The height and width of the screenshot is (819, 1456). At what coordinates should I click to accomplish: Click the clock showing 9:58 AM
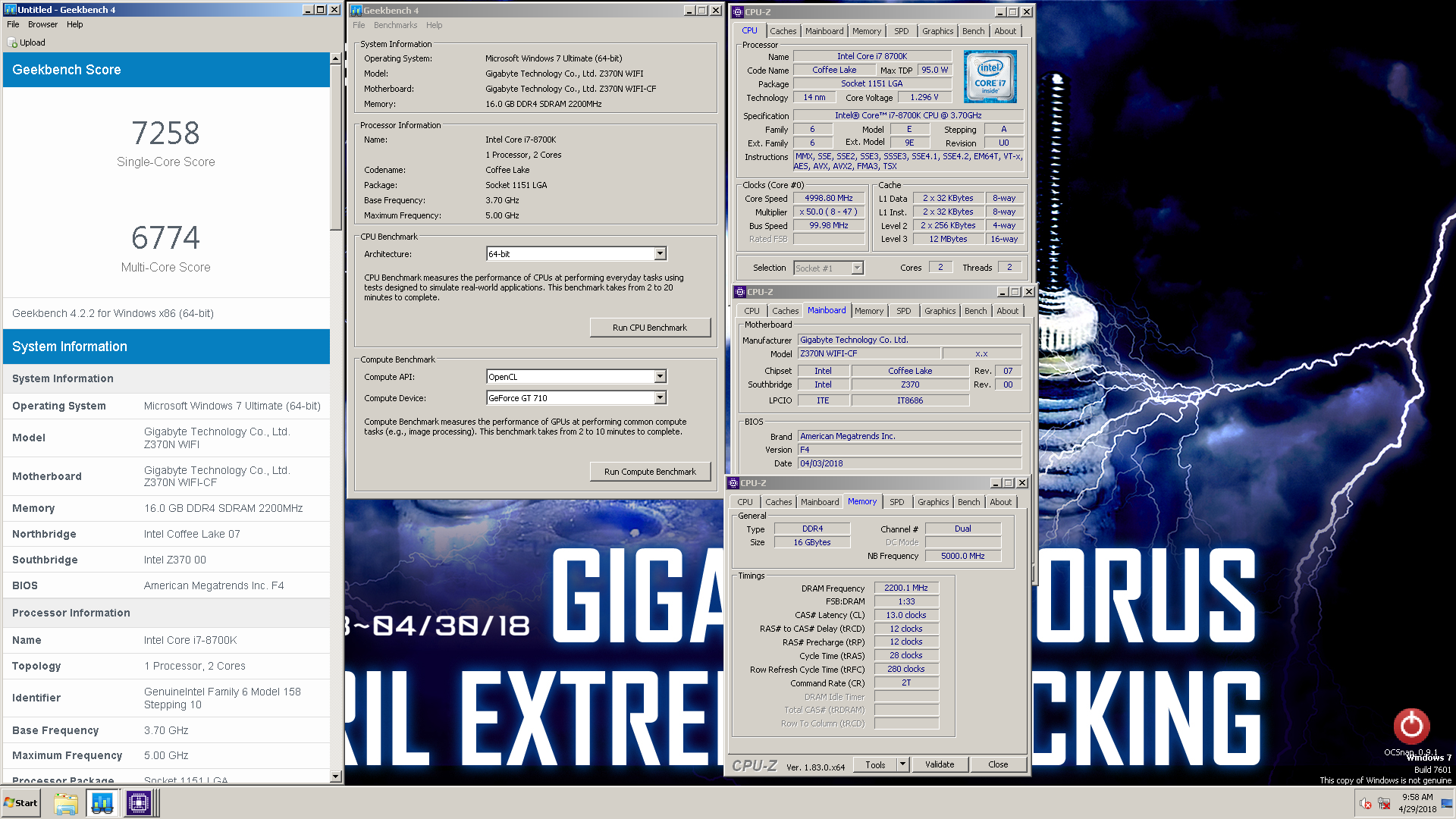pyautogui.click(x=1417, y=797)
